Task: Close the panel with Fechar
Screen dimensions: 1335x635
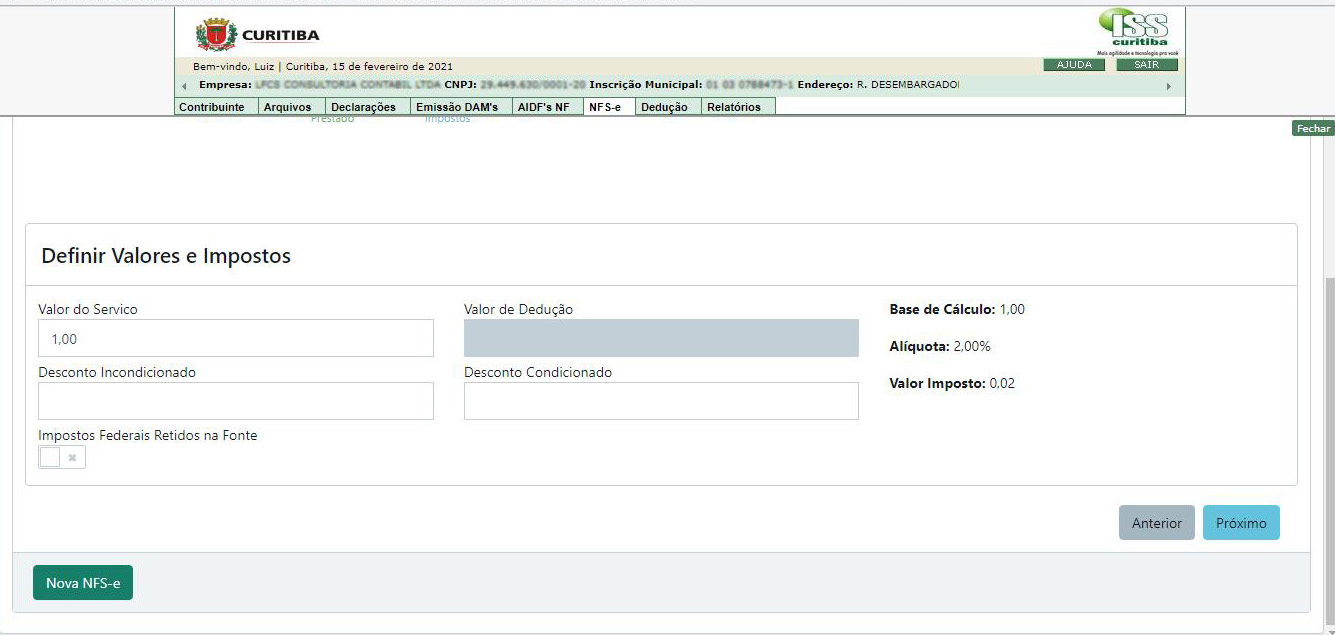Action: tap(1313, 128)
